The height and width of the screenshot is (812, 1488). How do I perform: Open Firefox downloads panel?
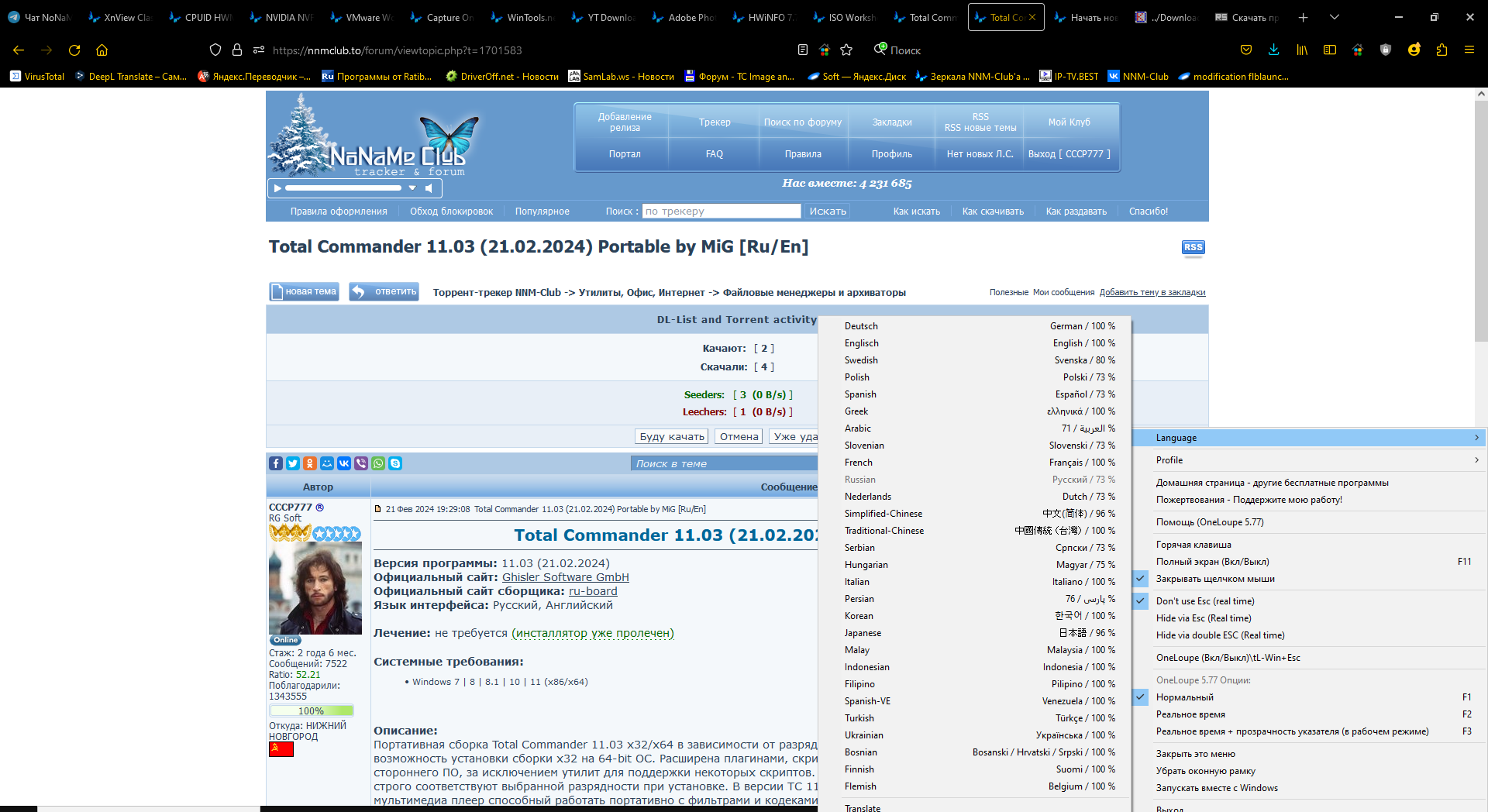(x=1273, y=50)
